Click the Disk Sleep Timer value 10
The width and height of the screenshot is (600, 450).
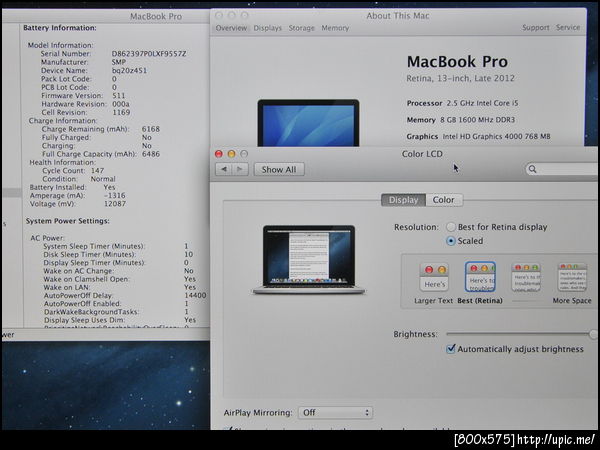pyautogui.click(x=189, y=254)
